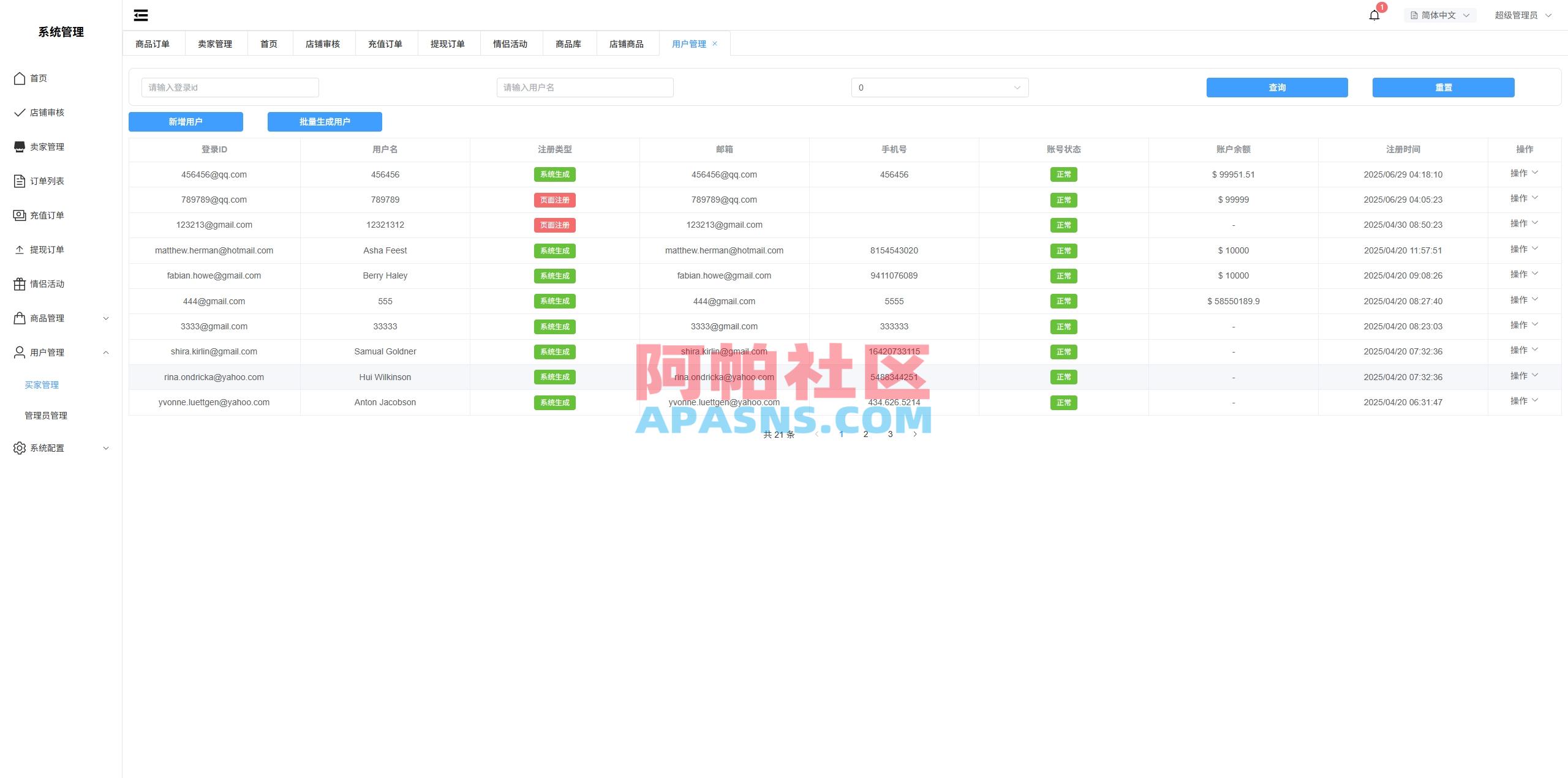Click the 新增用户 button

pyautogui.click(x=186, y=121)
